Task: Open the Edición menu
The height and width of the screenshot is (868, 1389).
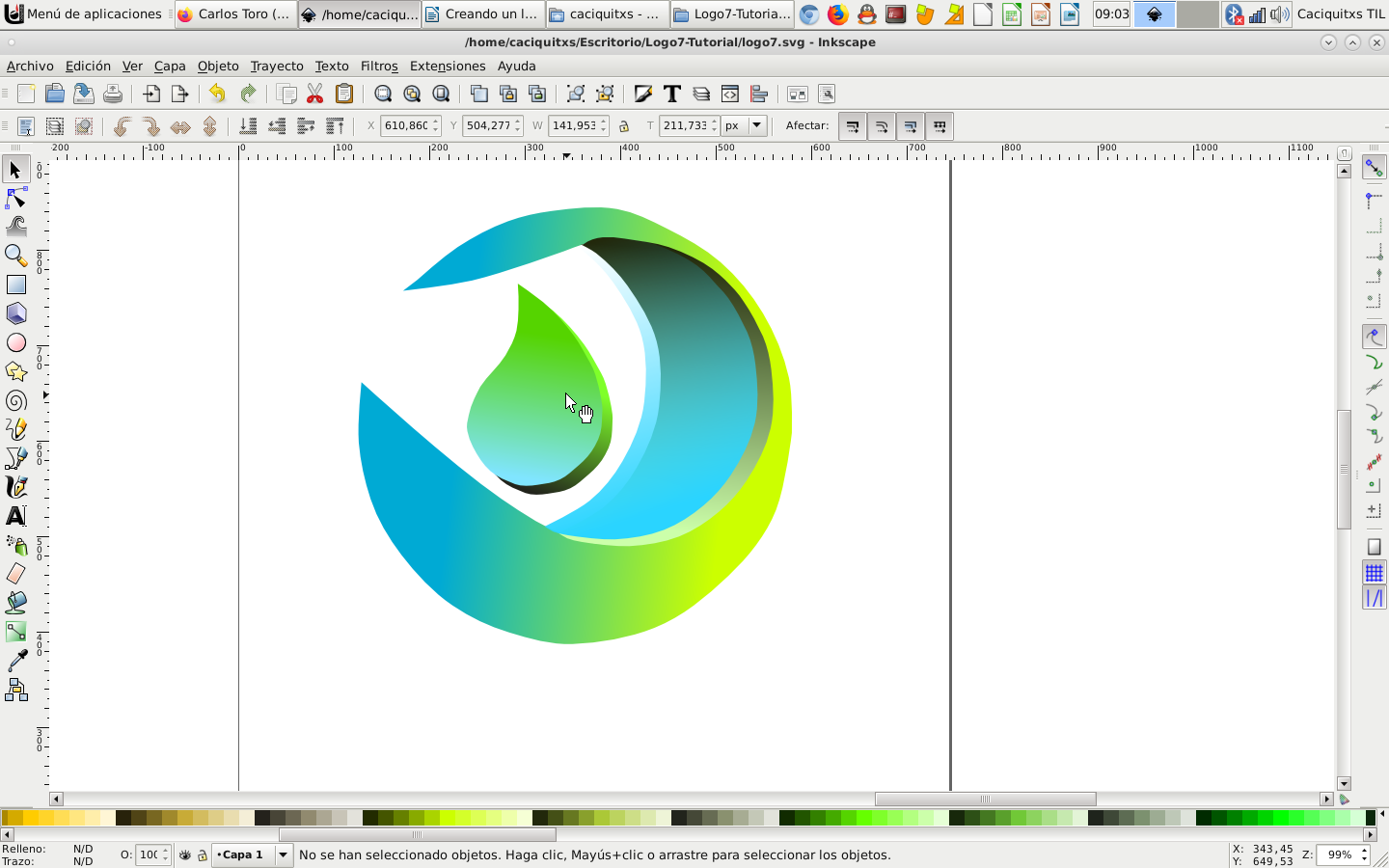Action: pyautogui.click(x=88, y=66)
